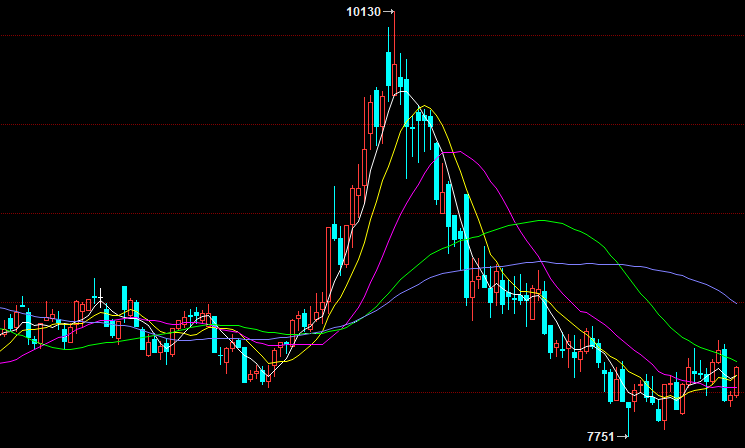Click the magenta line at the chart's left edge
The height and width of the screenshot is (448, 745).
(x=3, y=361)
